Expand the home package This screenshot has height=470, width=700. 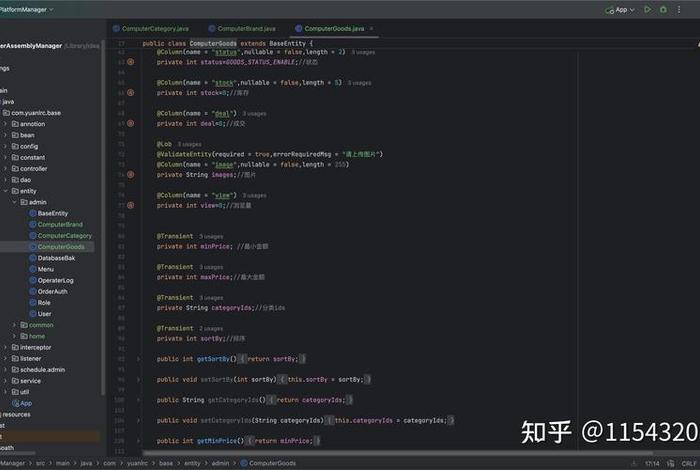(x=14, y=336)
